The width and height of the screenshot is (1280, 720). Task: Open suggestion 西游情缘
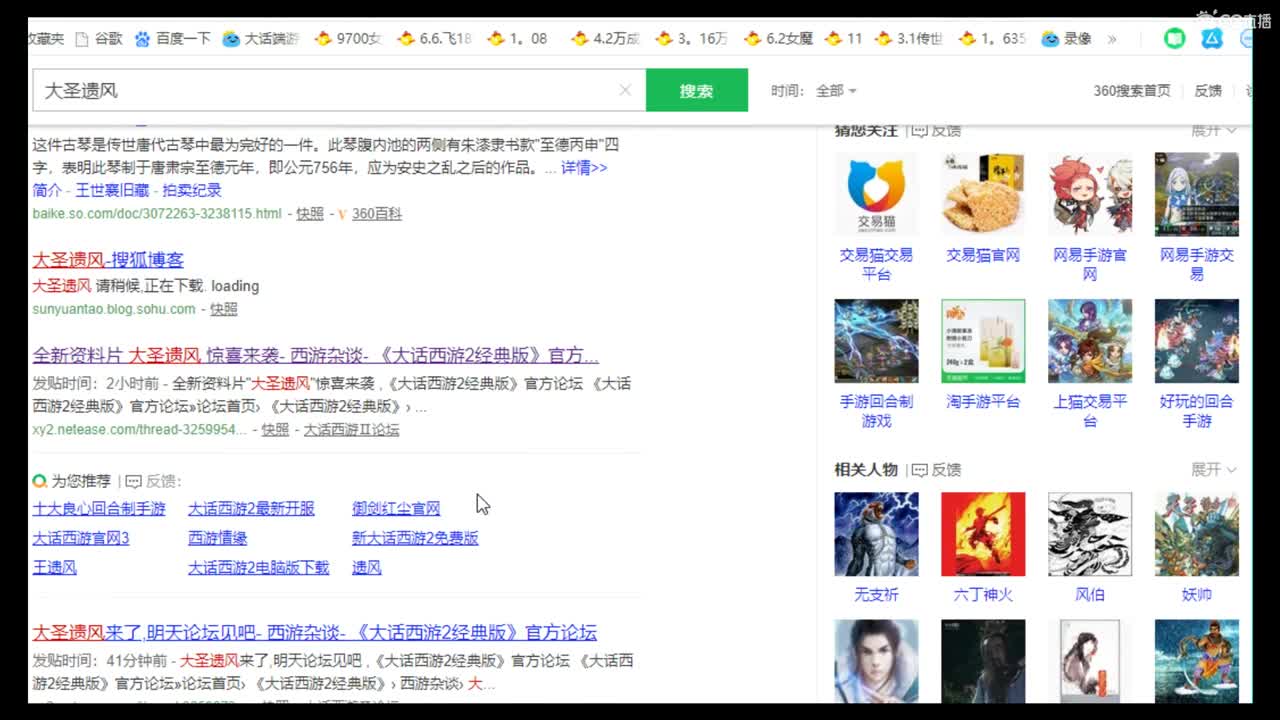217,538
